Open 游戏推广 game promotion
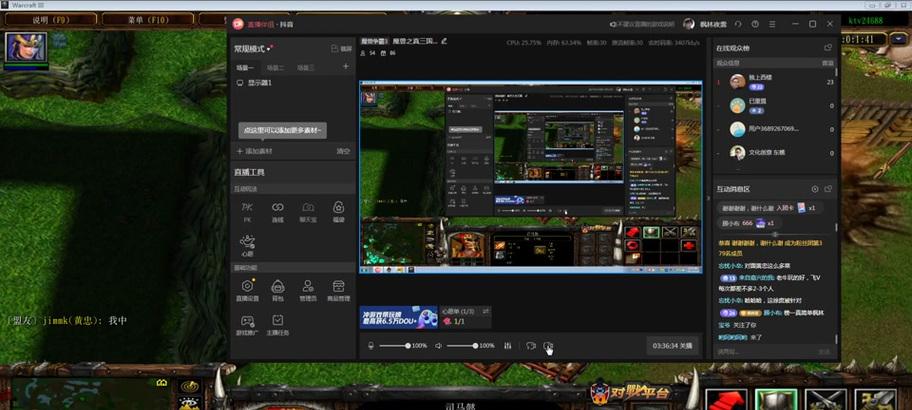This screenshot has height=410, width=912. pyautogui.click(x=248, y=325)
